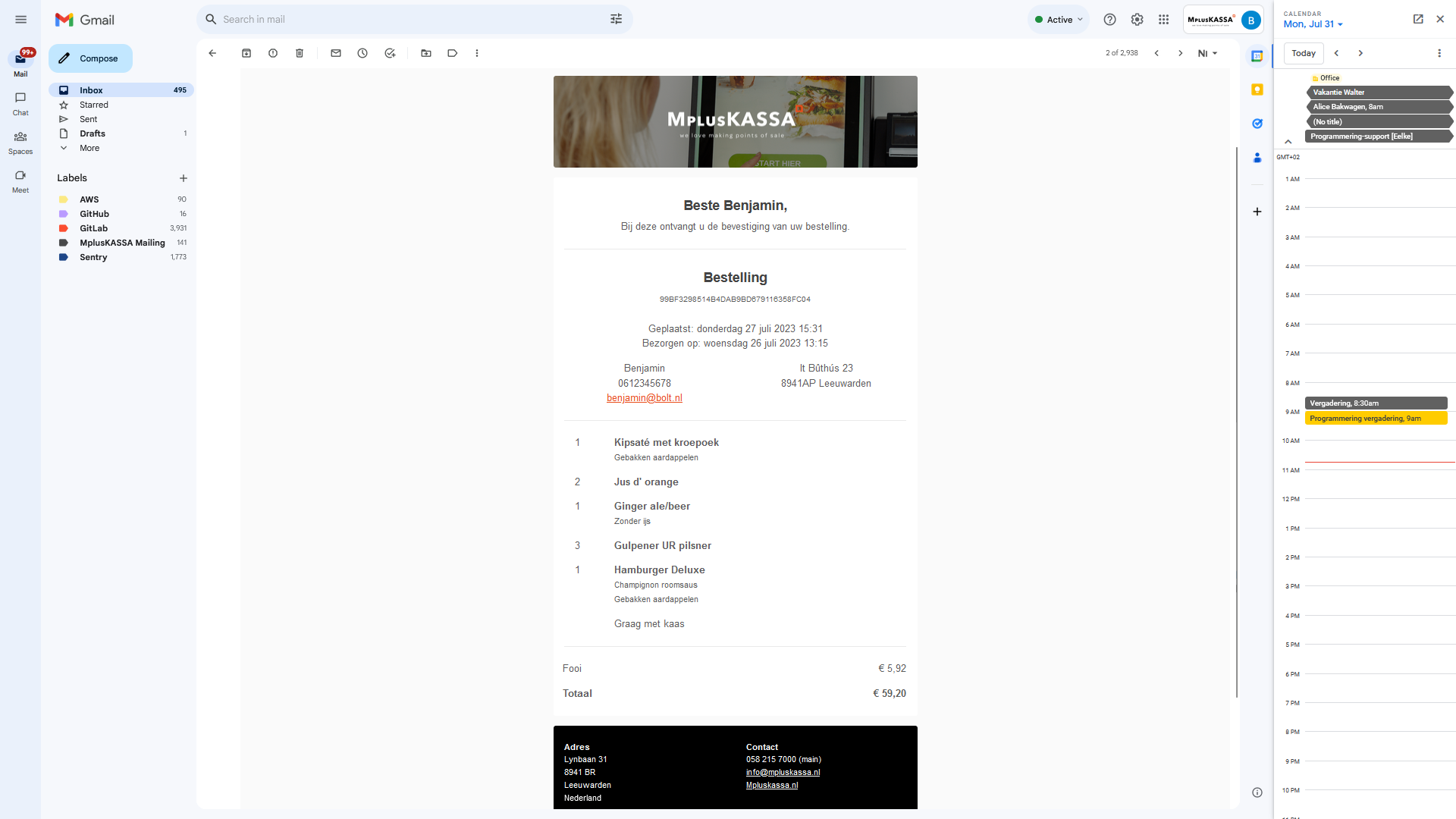This screenshot has height=819, width=1456.
Task: Move email to a folder
Action: click(x=426, y=53)
